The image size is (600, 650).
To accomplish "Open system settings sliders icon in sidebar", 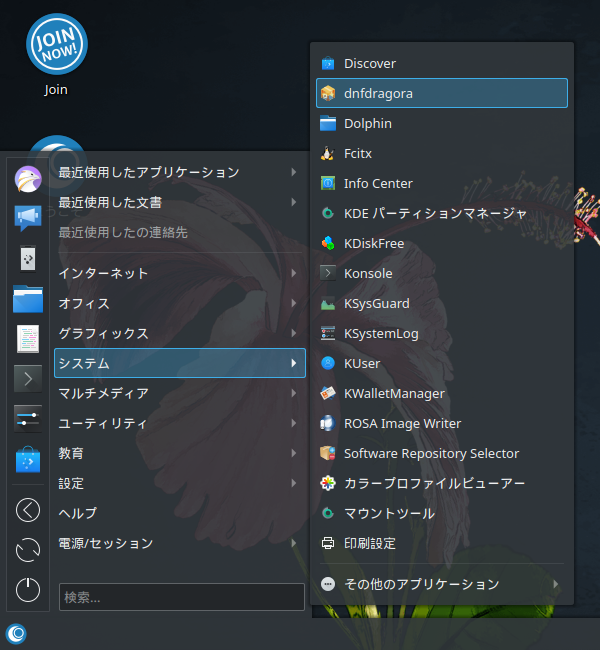I will 28,419.
